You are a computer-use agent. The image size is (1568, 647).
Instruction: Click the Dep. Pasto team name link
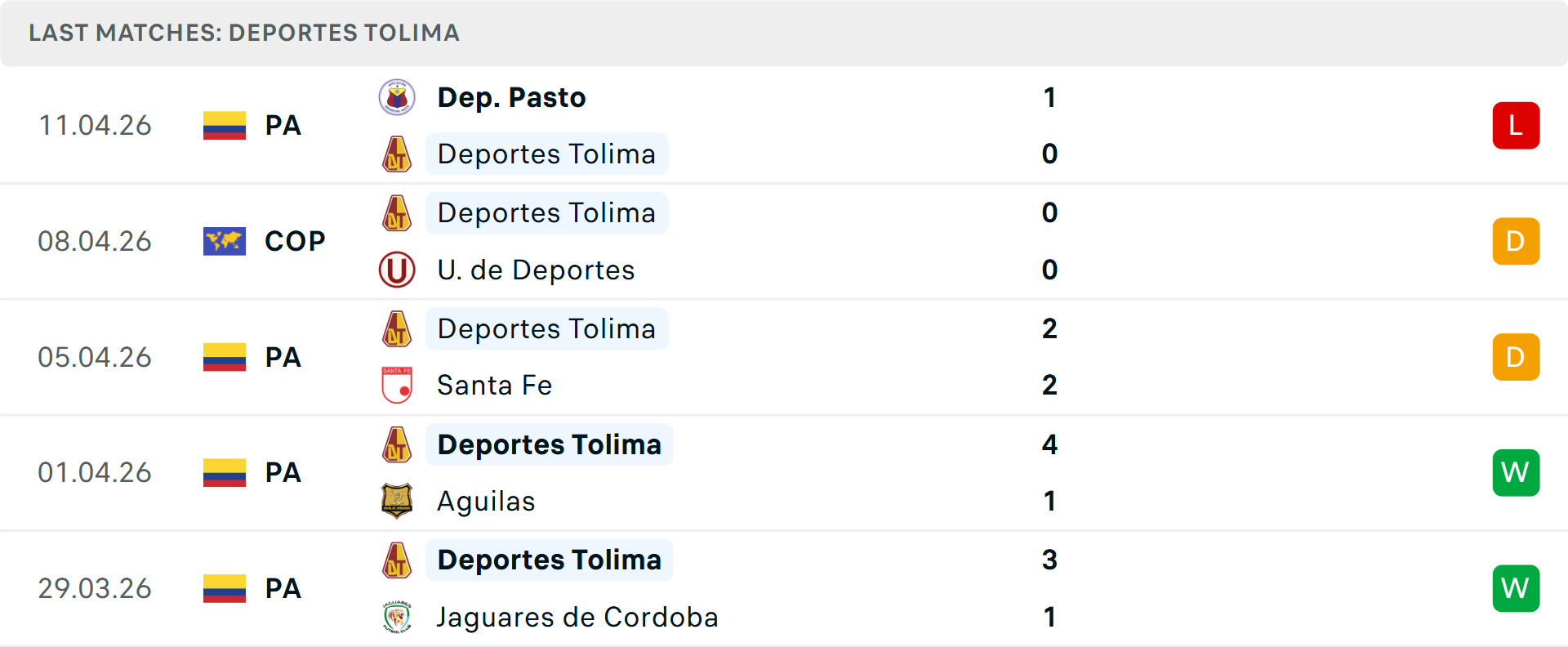click(511, 96)
